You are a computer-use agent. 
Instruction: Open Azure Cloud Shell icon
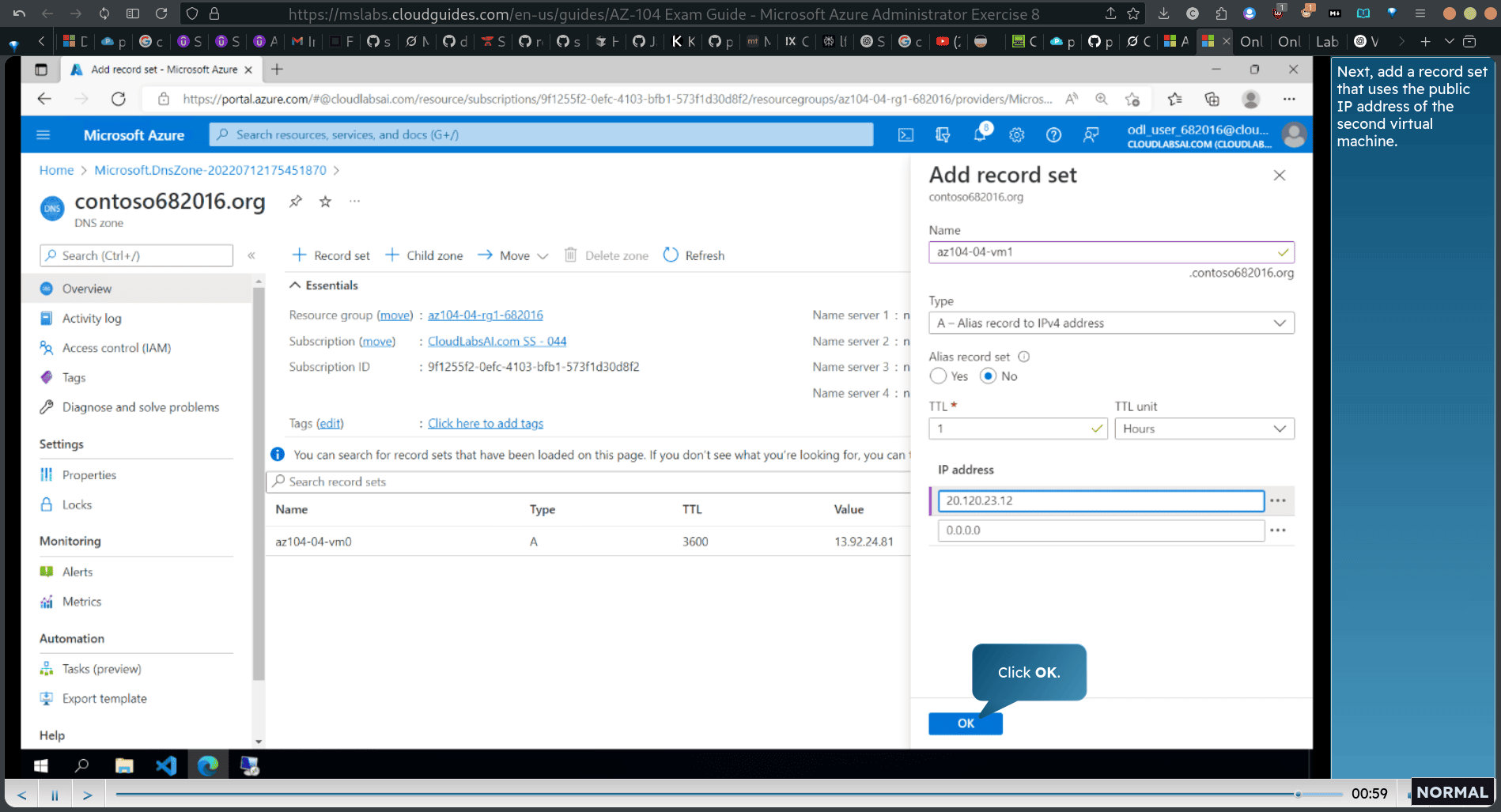pos(906,135)
